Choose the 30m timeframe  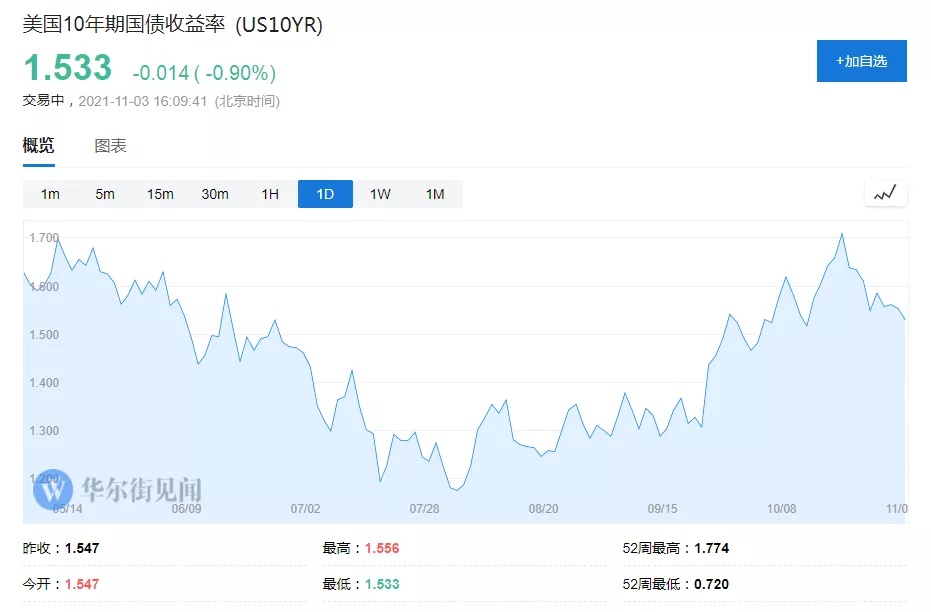(215, 194)
